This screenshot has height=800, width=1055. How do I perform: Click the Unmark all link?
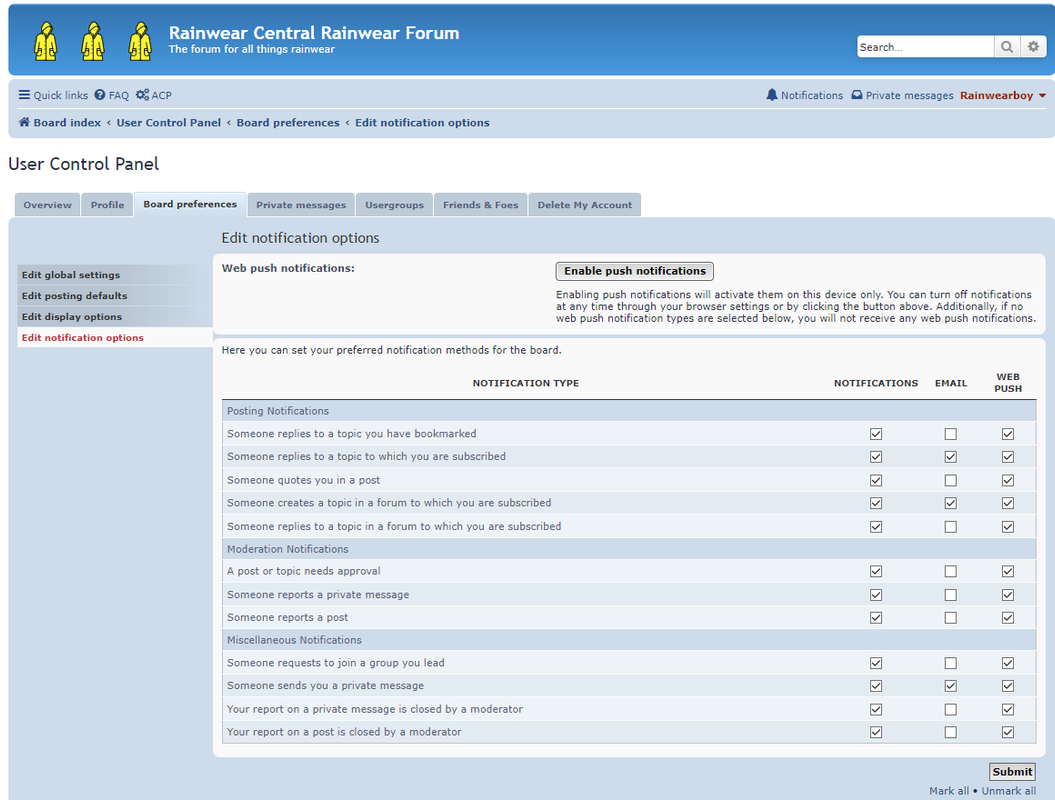(1009, 791)
